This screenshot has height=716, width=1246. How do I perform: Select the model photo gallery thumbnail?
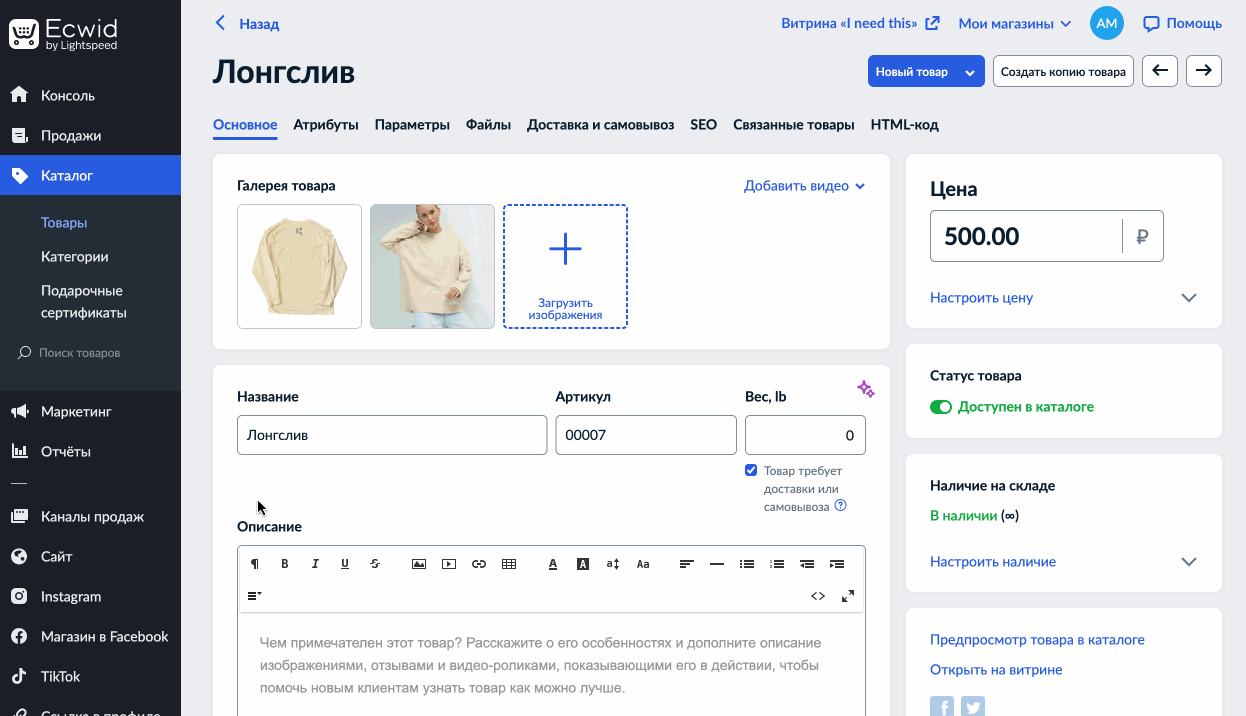coord(432,266)
